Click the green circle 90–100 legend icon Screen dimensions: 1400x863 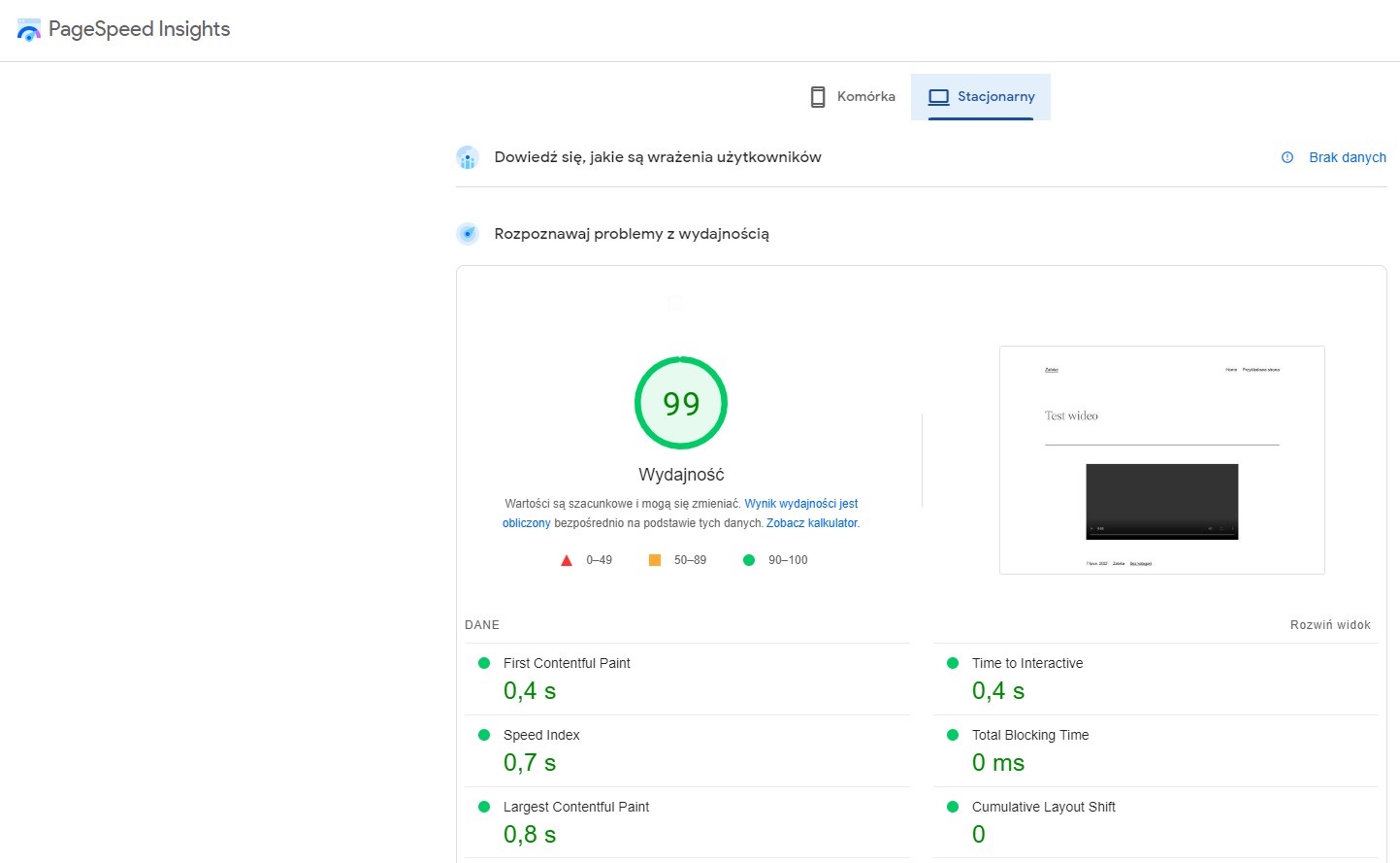tap(749, 560)
